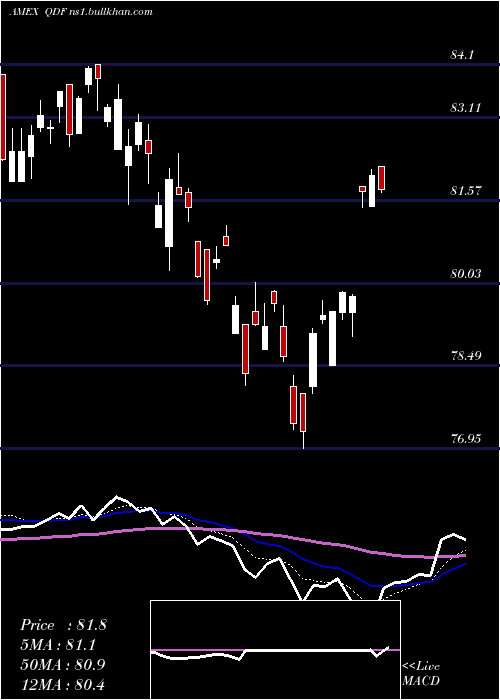Click the 84.1 price level label
This screenshot has width=500, height=700.
[x=462, y=55]
